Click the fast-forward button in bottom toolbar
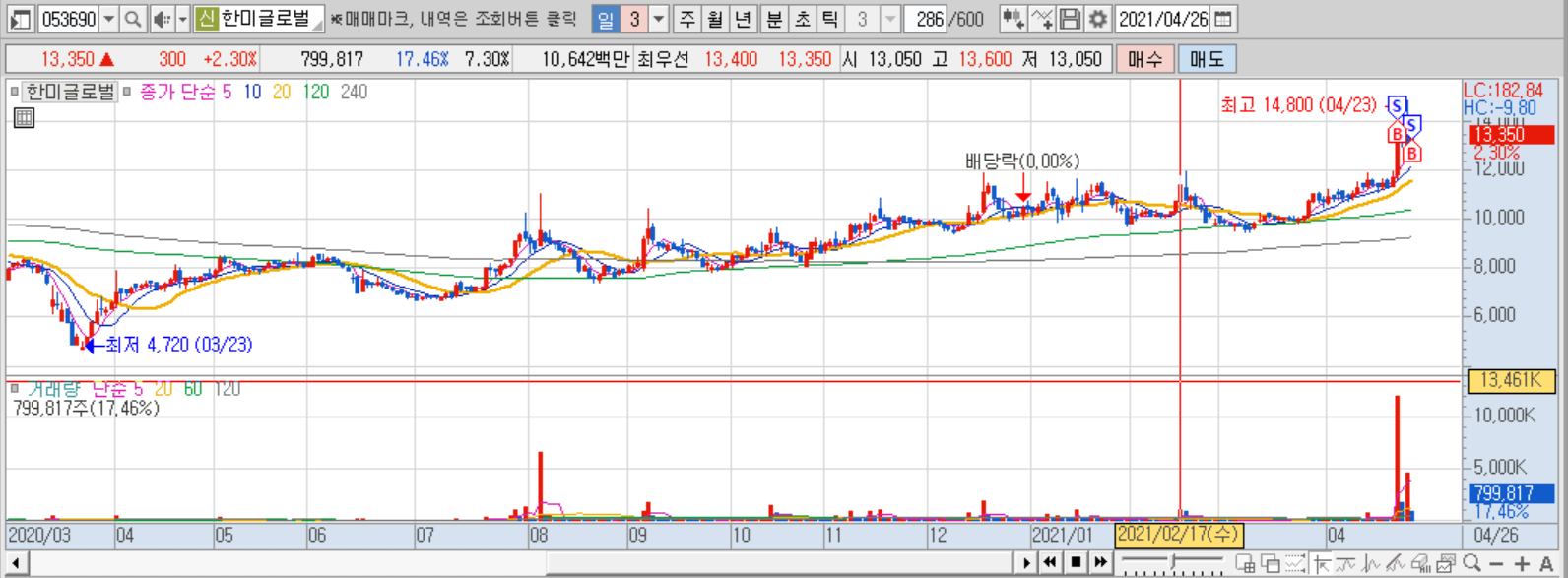This screenshot has width=1568, height=578. 1101,563
